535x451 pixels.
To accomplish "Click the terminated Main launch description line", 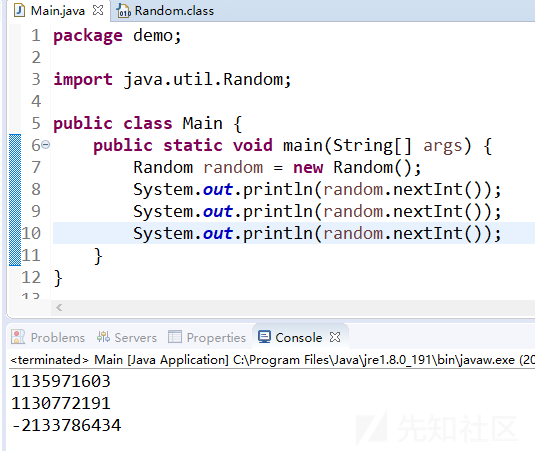I will (272, 360).
